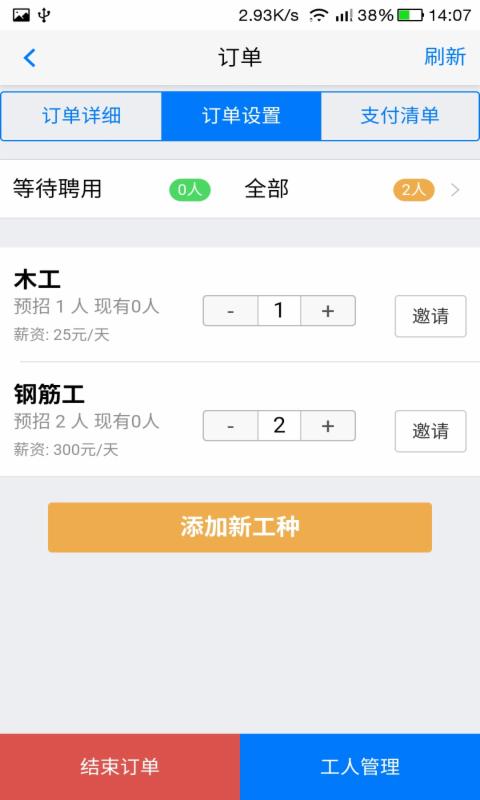Viewport: 480px width, 800px height.
Task: Click the USB status bar icon
Action: pyautogui.click(x=44, y=15)
